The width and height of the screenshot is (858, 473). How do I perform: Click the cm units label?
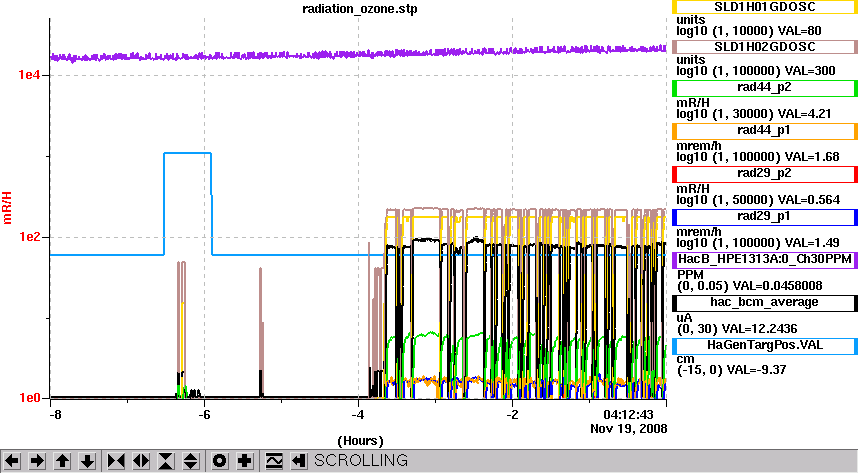(x=686, y=359)
